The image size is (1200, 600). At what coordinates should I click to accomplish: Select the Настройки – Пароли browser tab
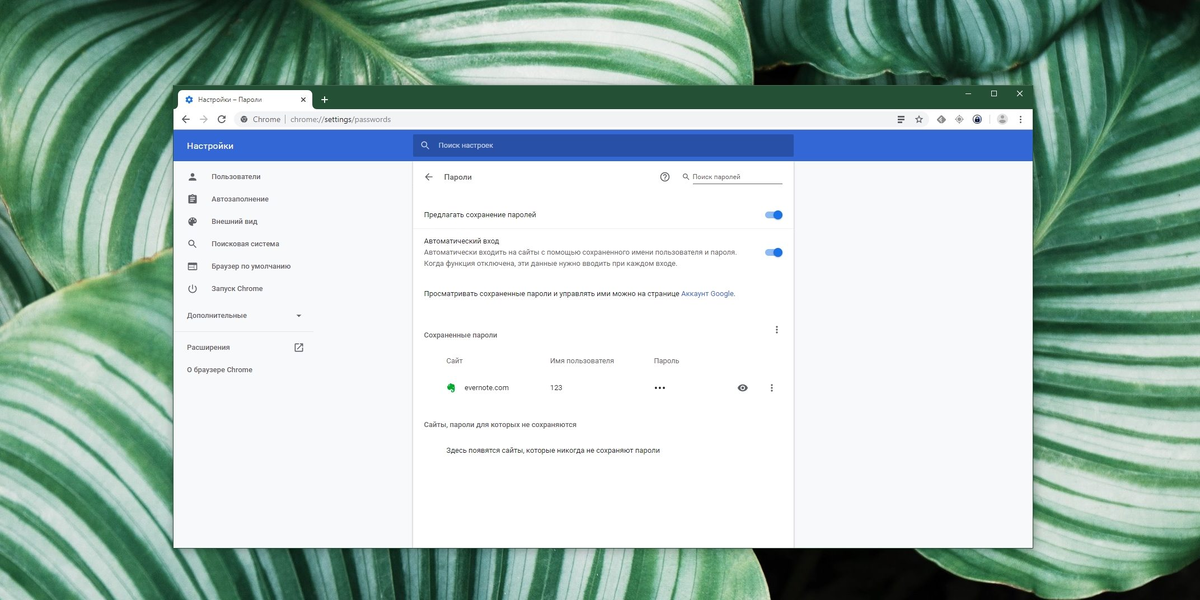click(x=245, y=100)
